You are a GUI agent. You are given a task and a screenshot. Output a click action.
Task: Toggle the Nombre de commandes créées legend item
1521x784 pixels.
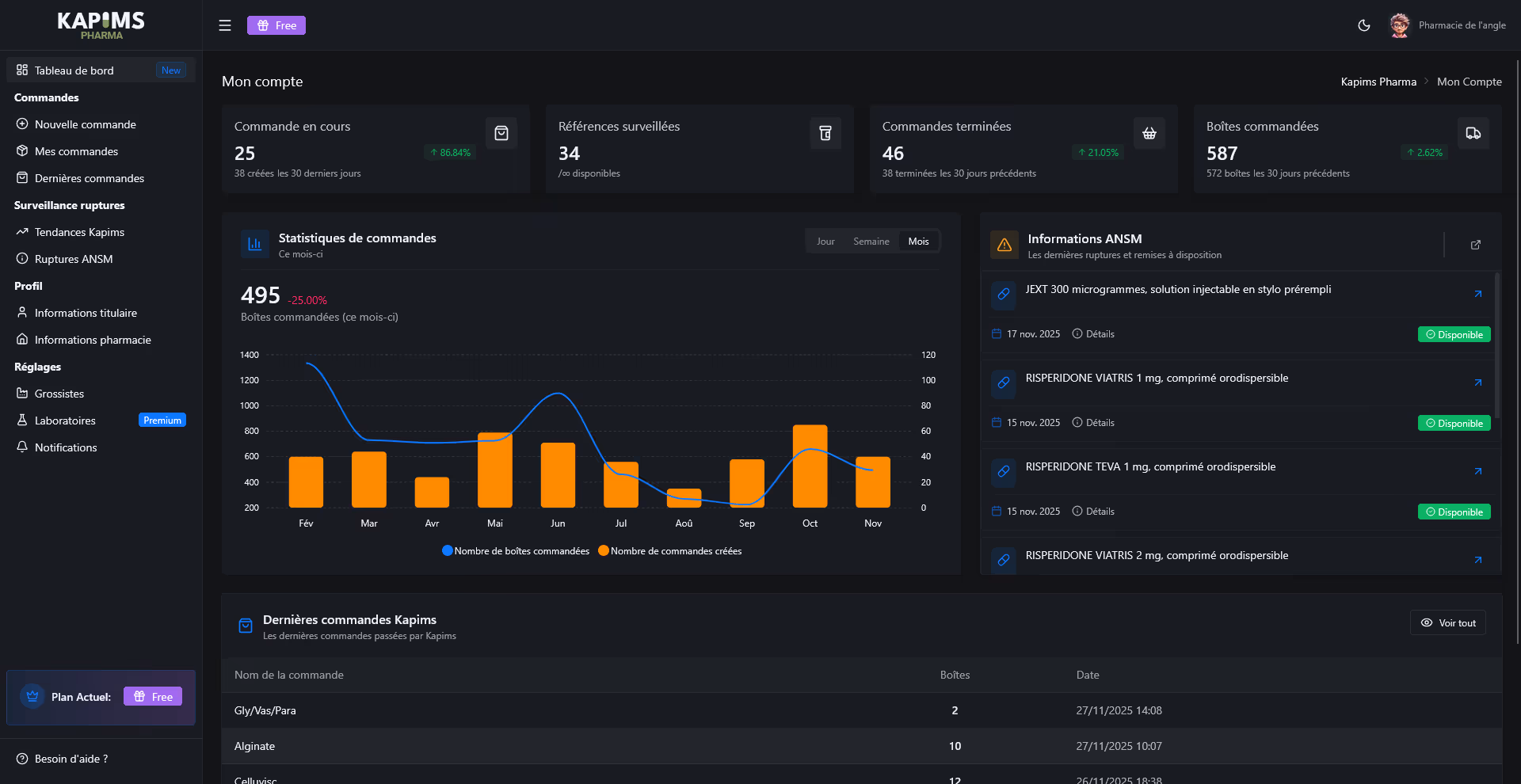[x=669, y=550]
